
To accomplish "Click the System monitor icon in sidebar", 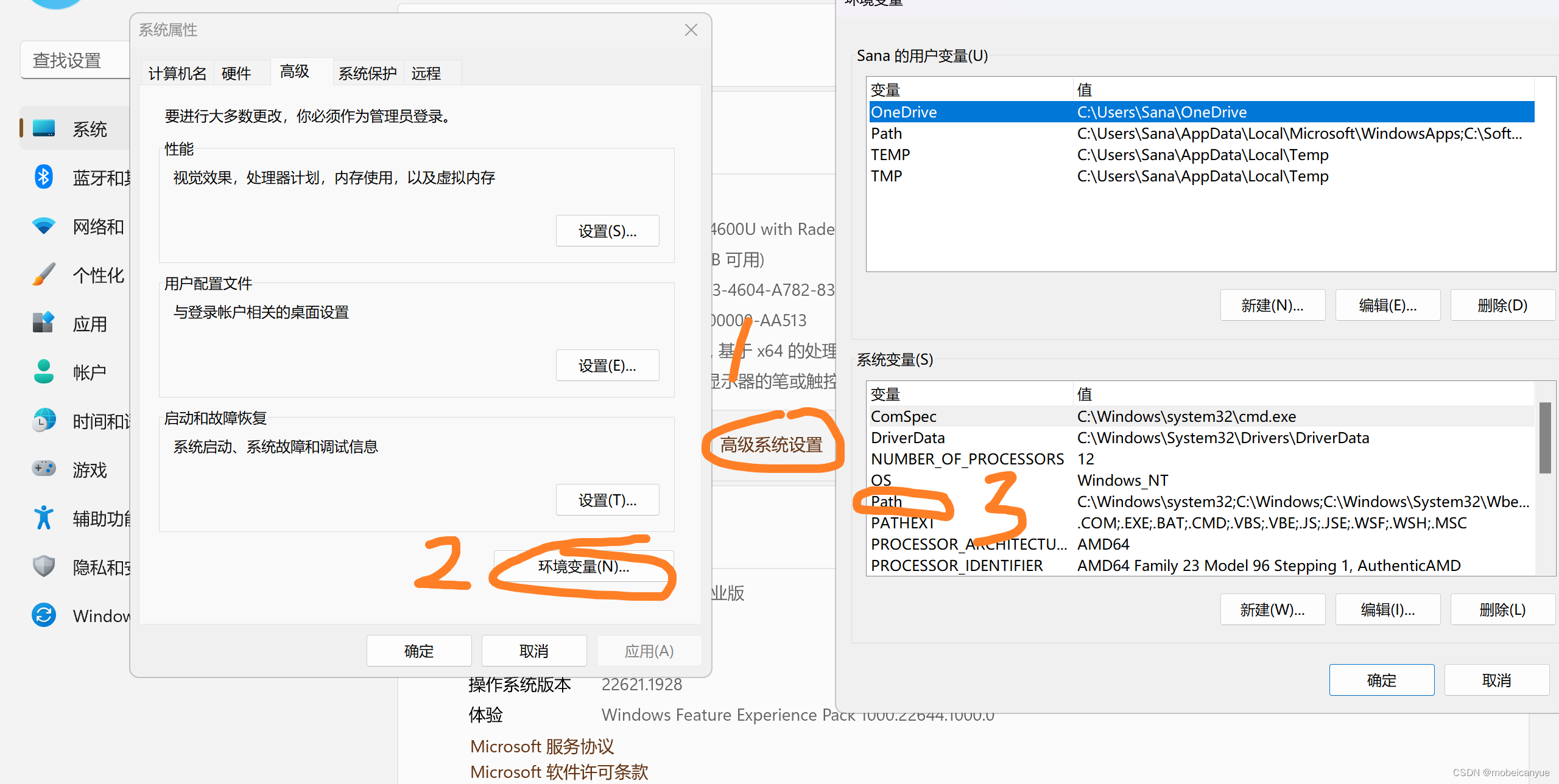I will tap(43, 128).
